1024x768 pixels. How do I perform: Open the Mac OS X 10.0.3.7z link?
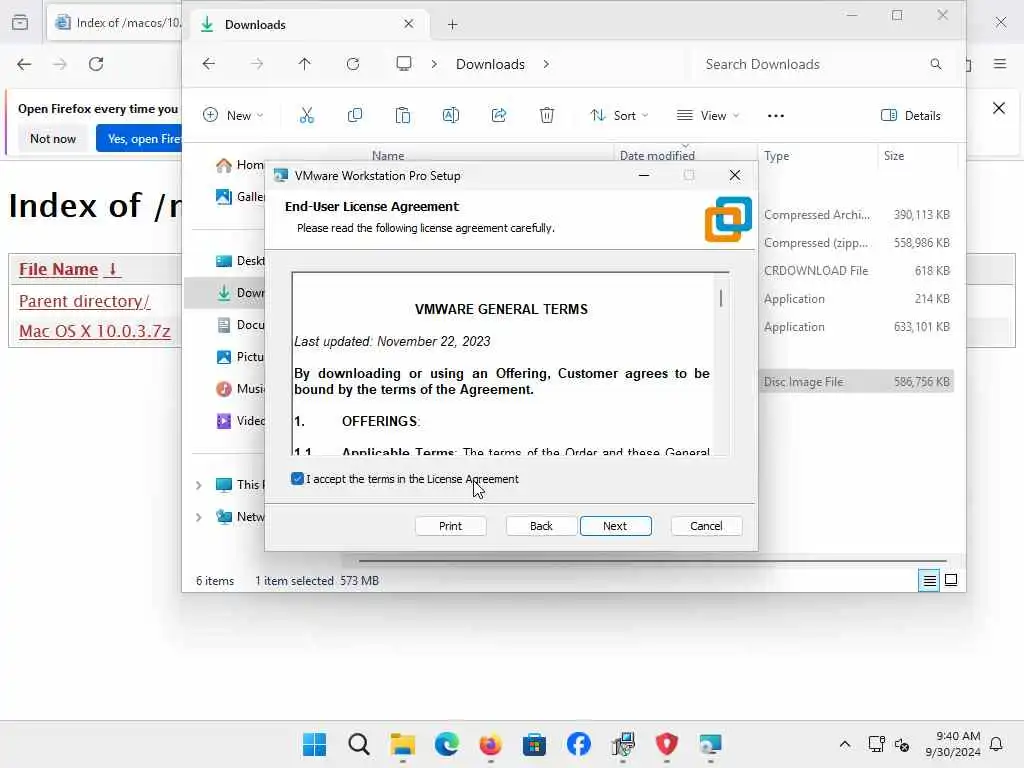point(95,331)
